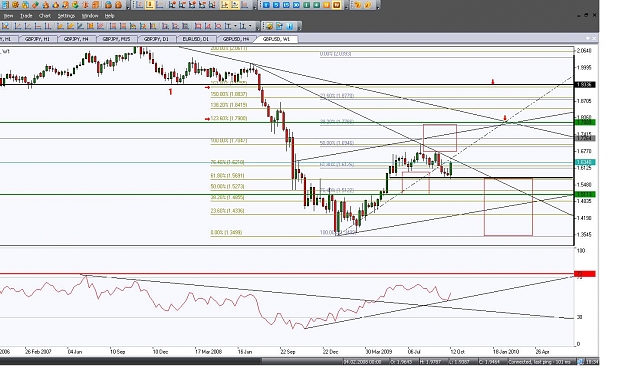
Task: Click the first icon of drawing toolbar
Action: click(6, 26)
